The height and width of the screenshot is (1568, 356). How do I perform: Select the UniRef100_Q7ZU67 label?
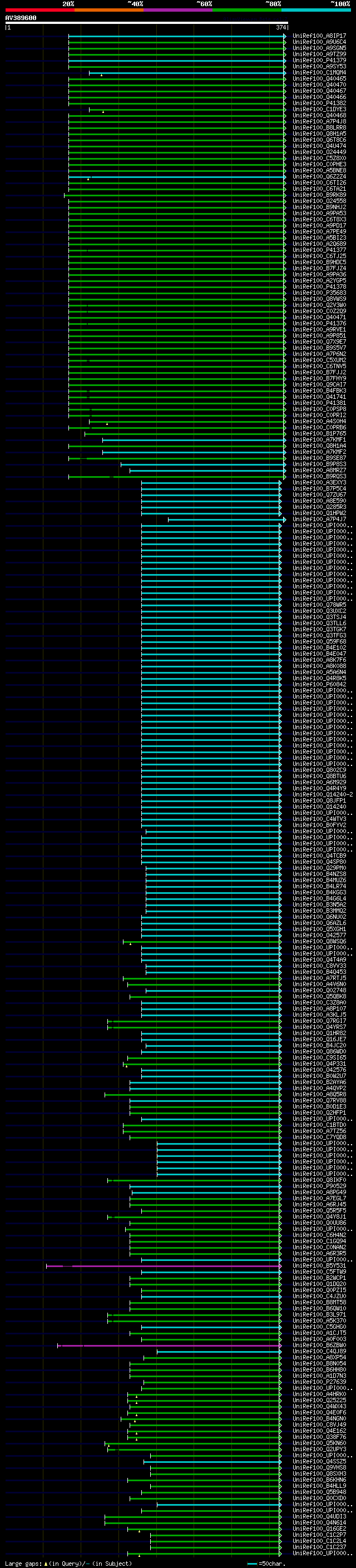click(x=319, y=495)
